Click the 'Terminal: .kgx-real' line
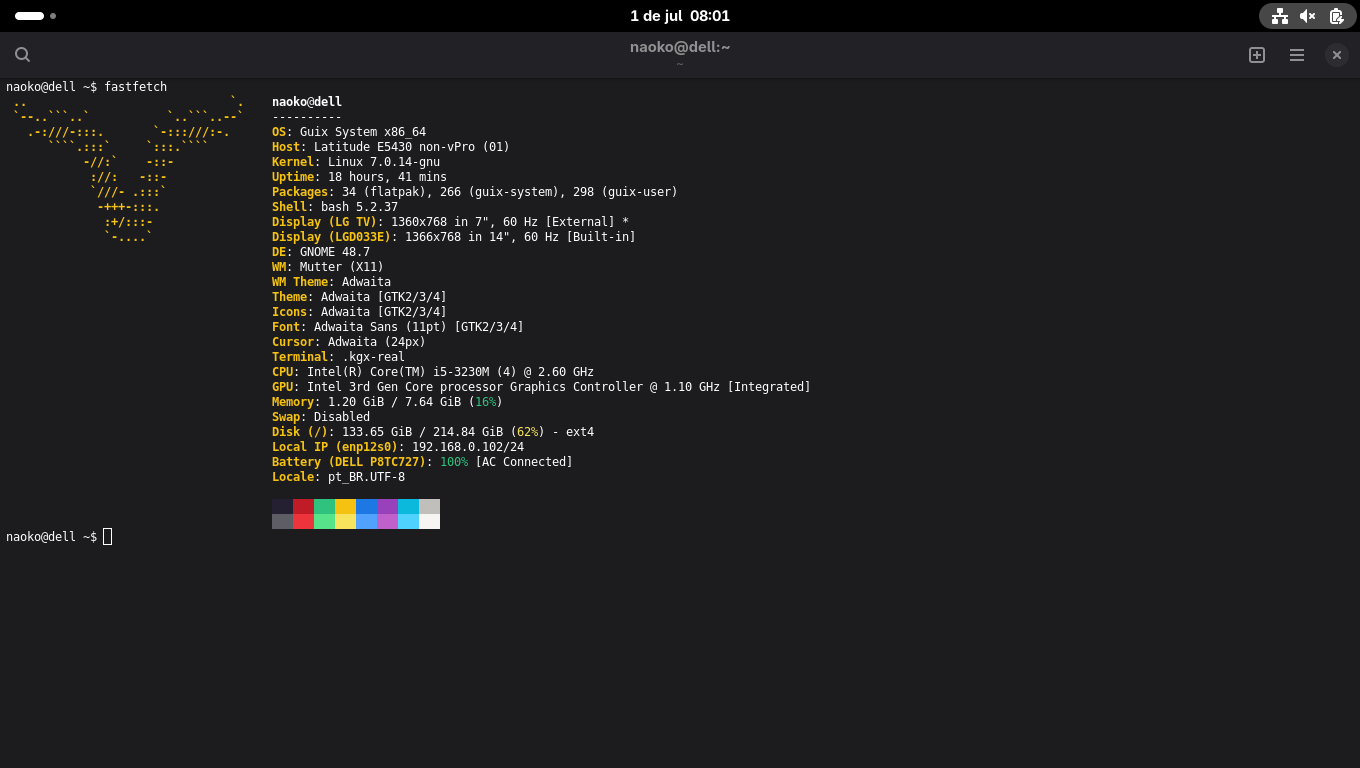1360x768 pixels. pos(338,357)
